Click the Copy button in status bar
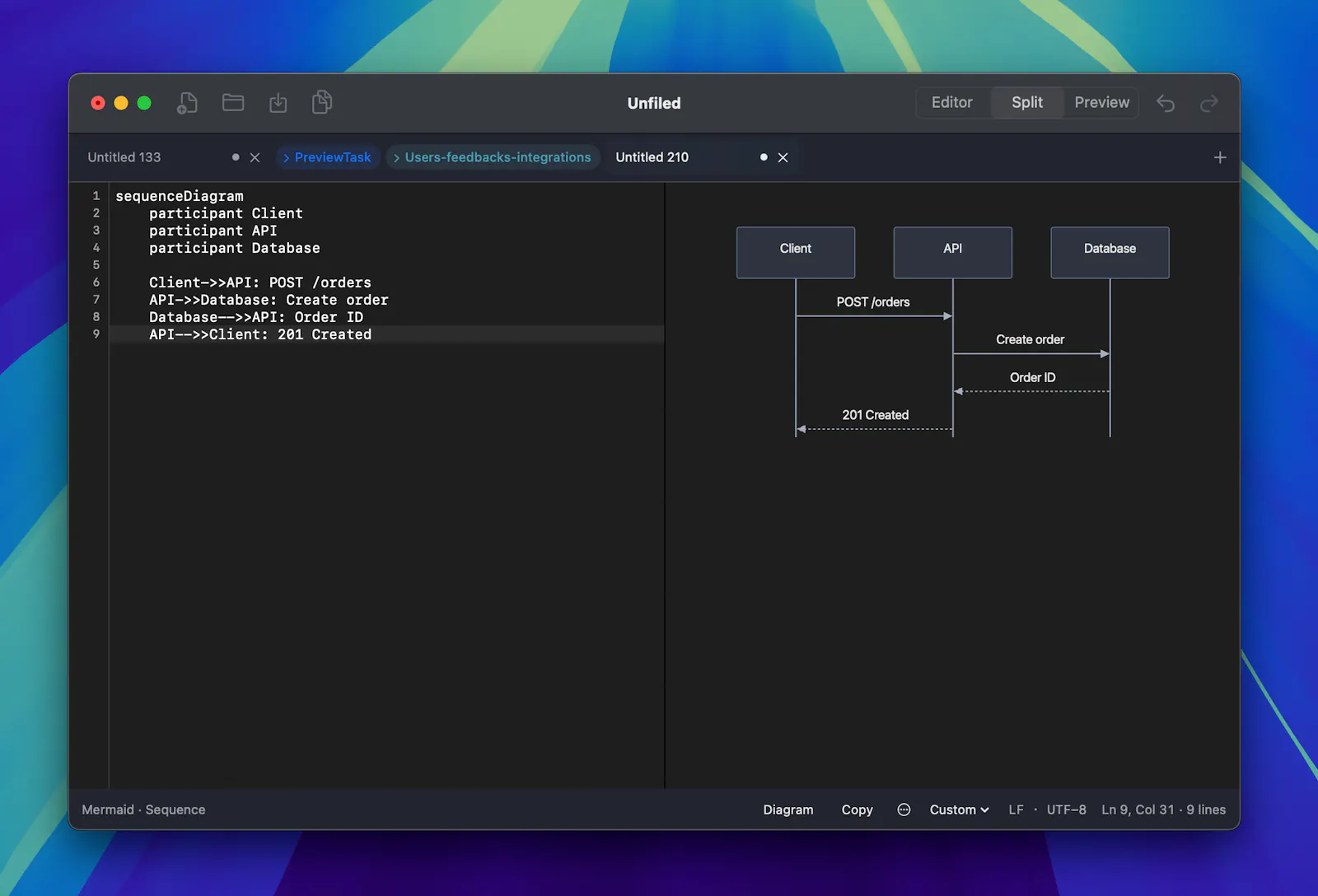 tap(857, 810)
